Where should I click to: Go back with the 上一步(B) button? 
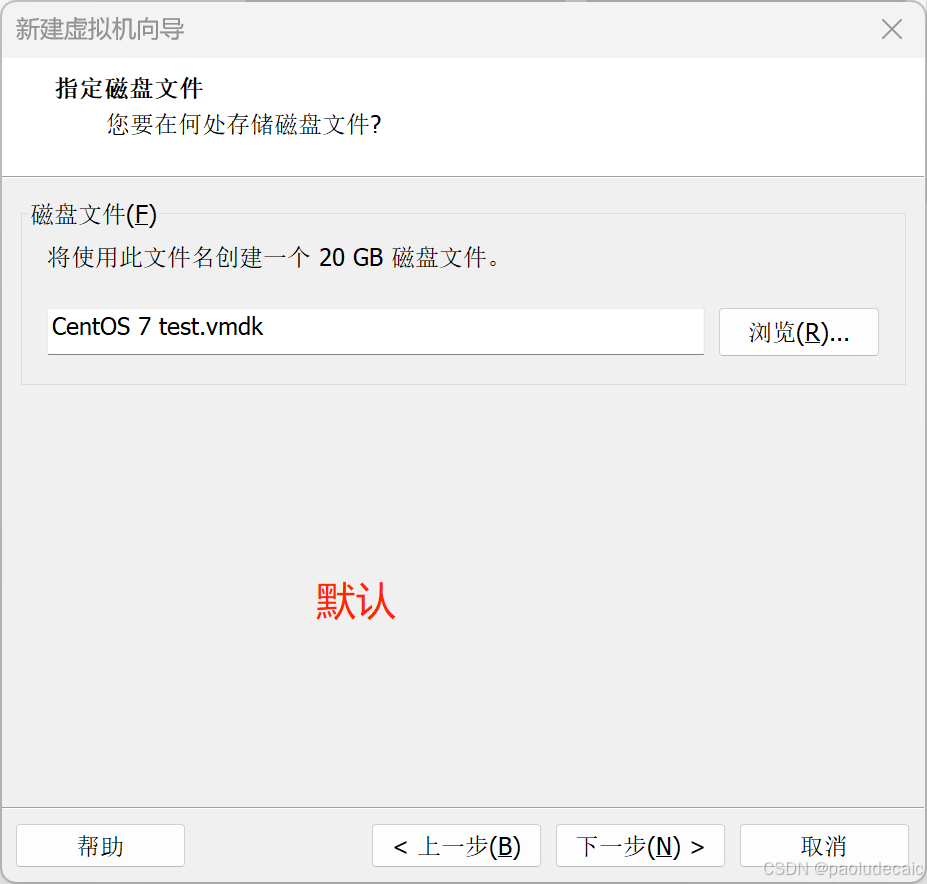point(456,846)
